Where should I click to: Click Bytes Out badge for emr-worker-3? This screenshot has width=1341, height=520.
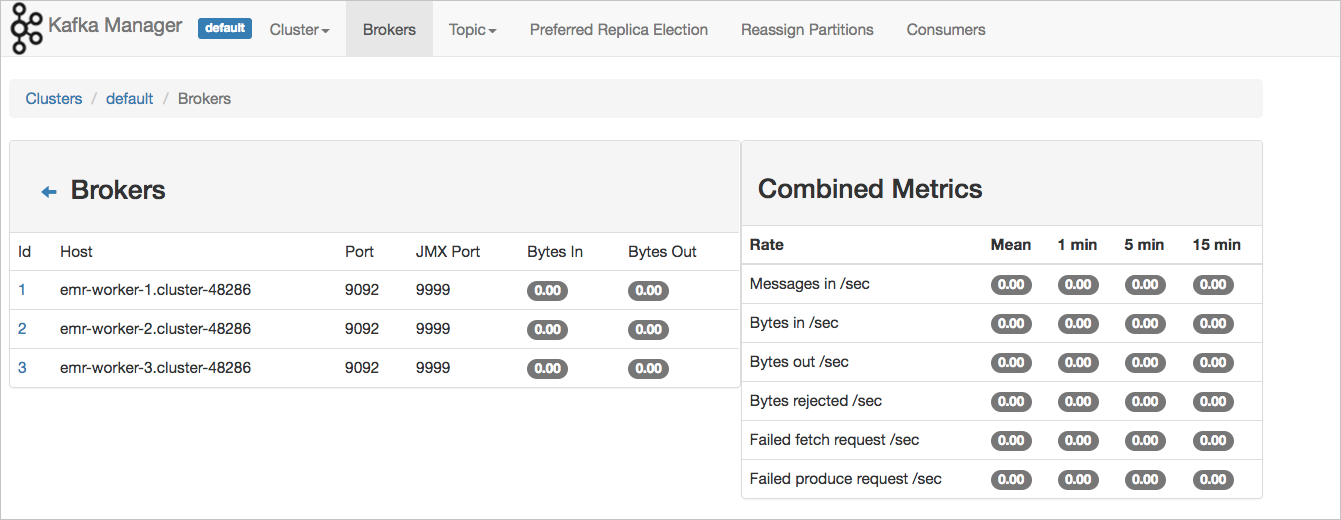[649, 369]
